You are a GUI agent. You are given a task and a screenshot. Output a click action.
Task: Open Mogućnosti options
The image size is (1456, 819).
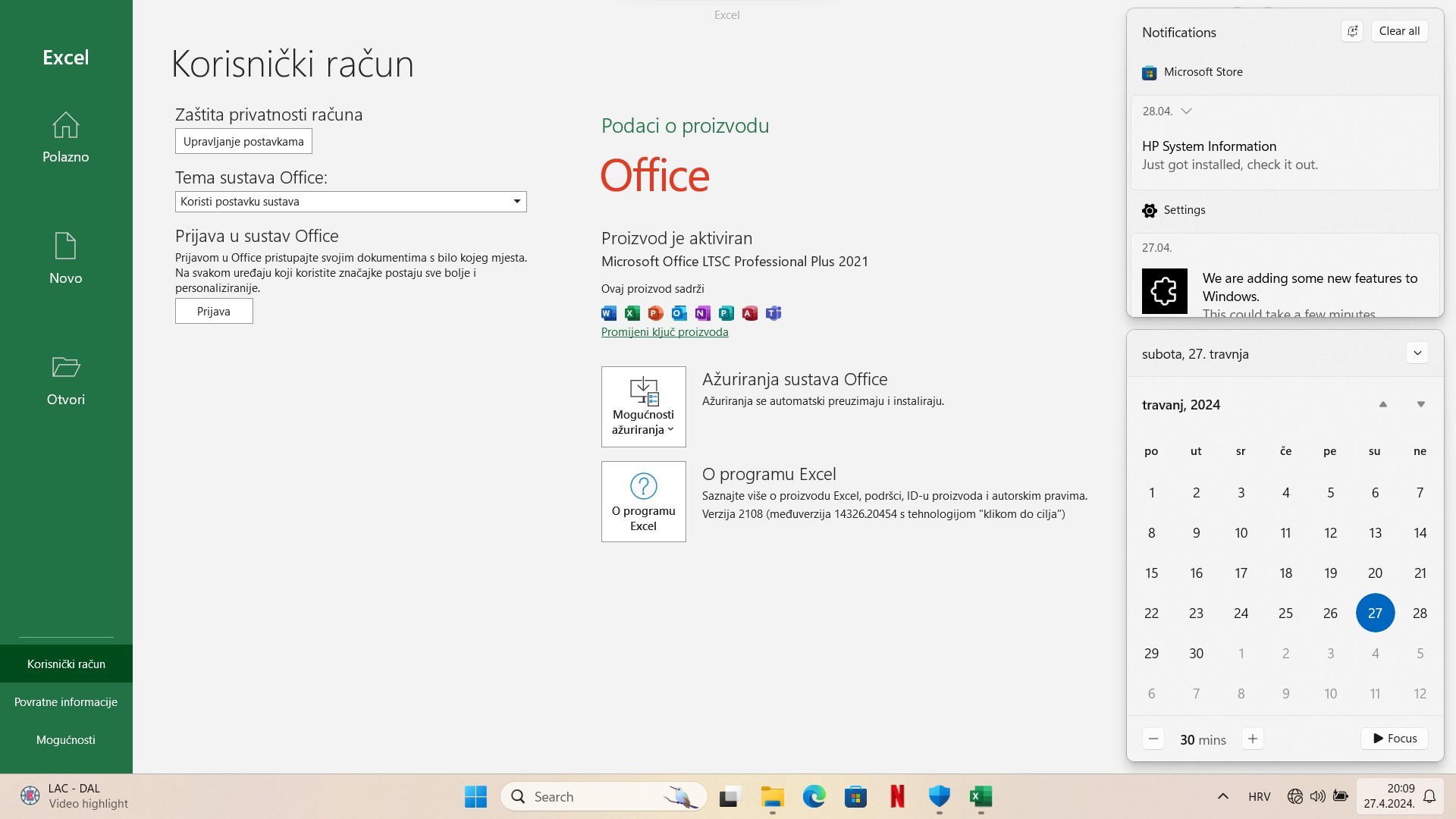coord(66,739)
